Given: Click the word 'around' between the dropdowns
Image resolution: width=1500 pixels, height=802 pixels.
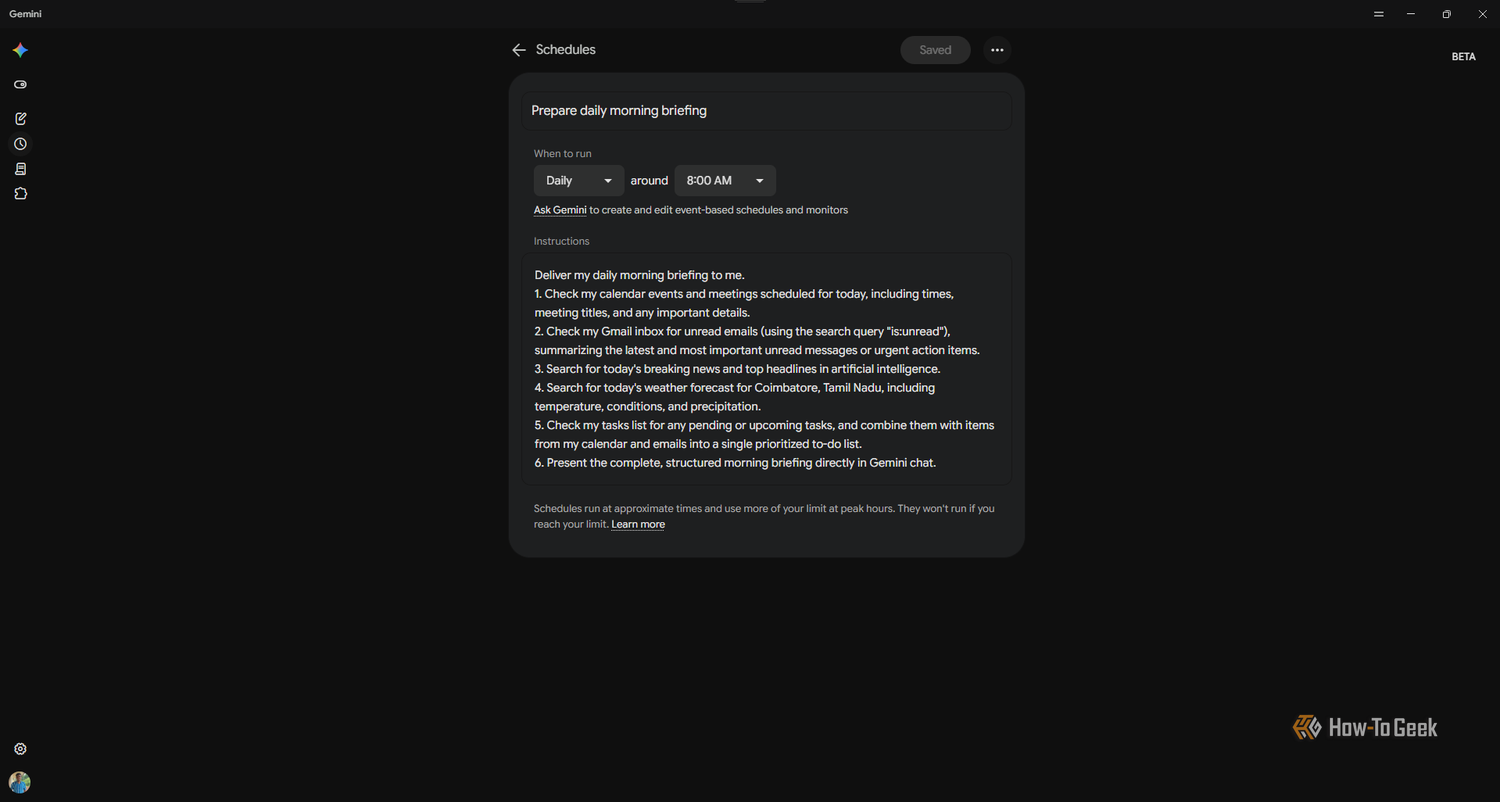Looking at the screenshot, I should coord(649,181).
